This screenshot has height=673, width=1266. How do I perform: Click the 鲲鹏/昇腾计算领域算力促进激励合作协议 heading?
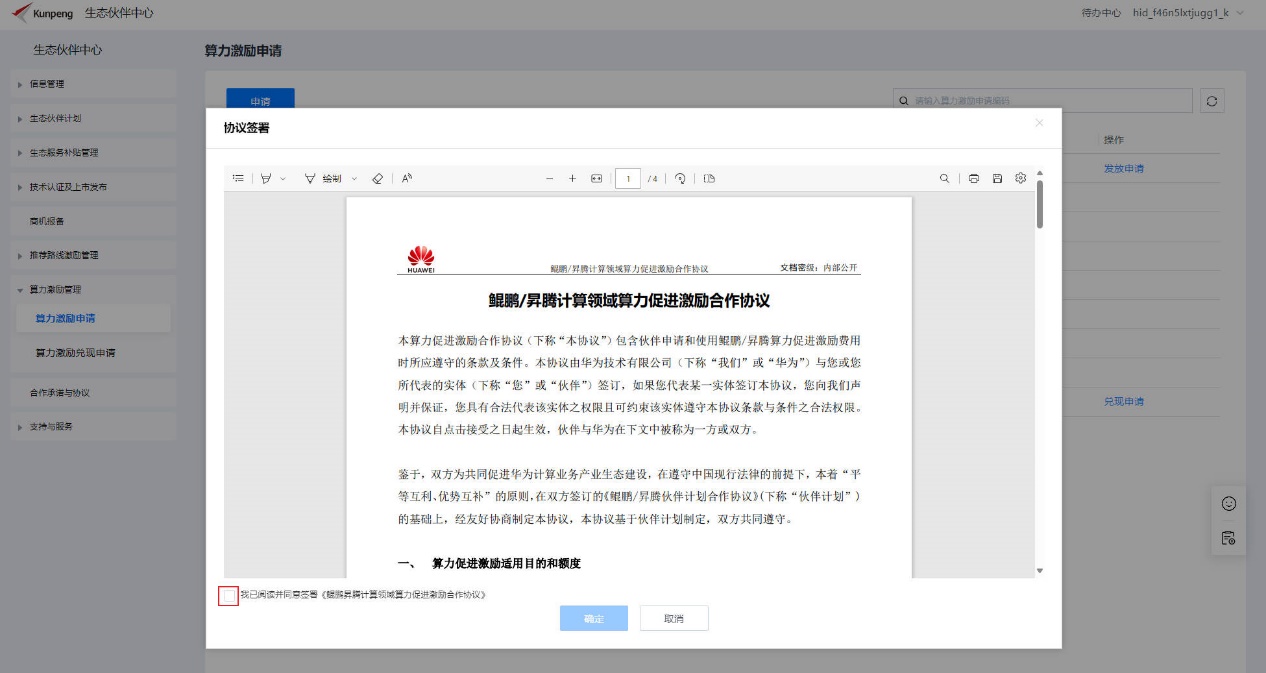click(628, 300)
